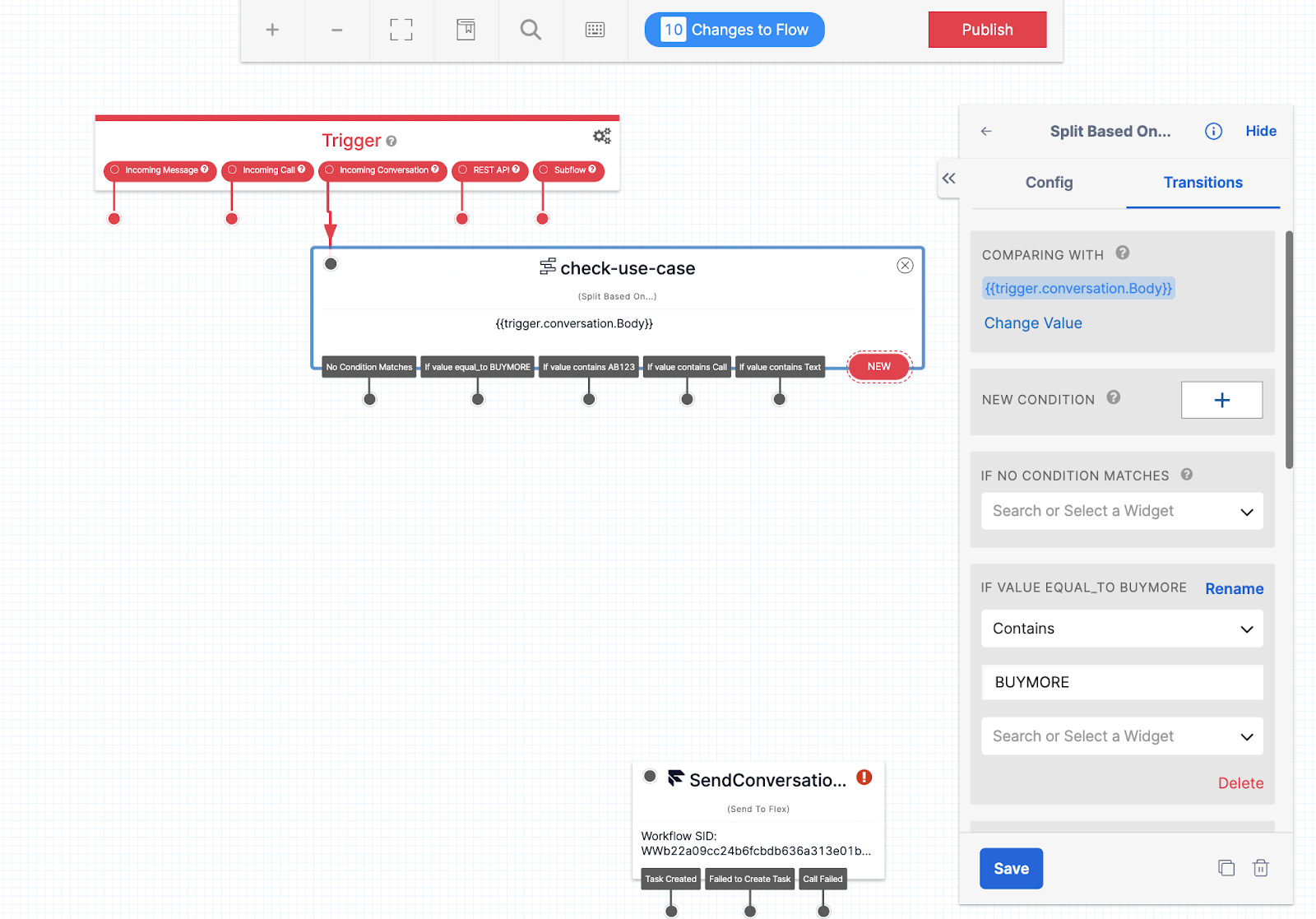Expand the Contains condition dropdown
Image resolution: width=1316 pixels, height=919 pixels.
(x=1122, y=629)
